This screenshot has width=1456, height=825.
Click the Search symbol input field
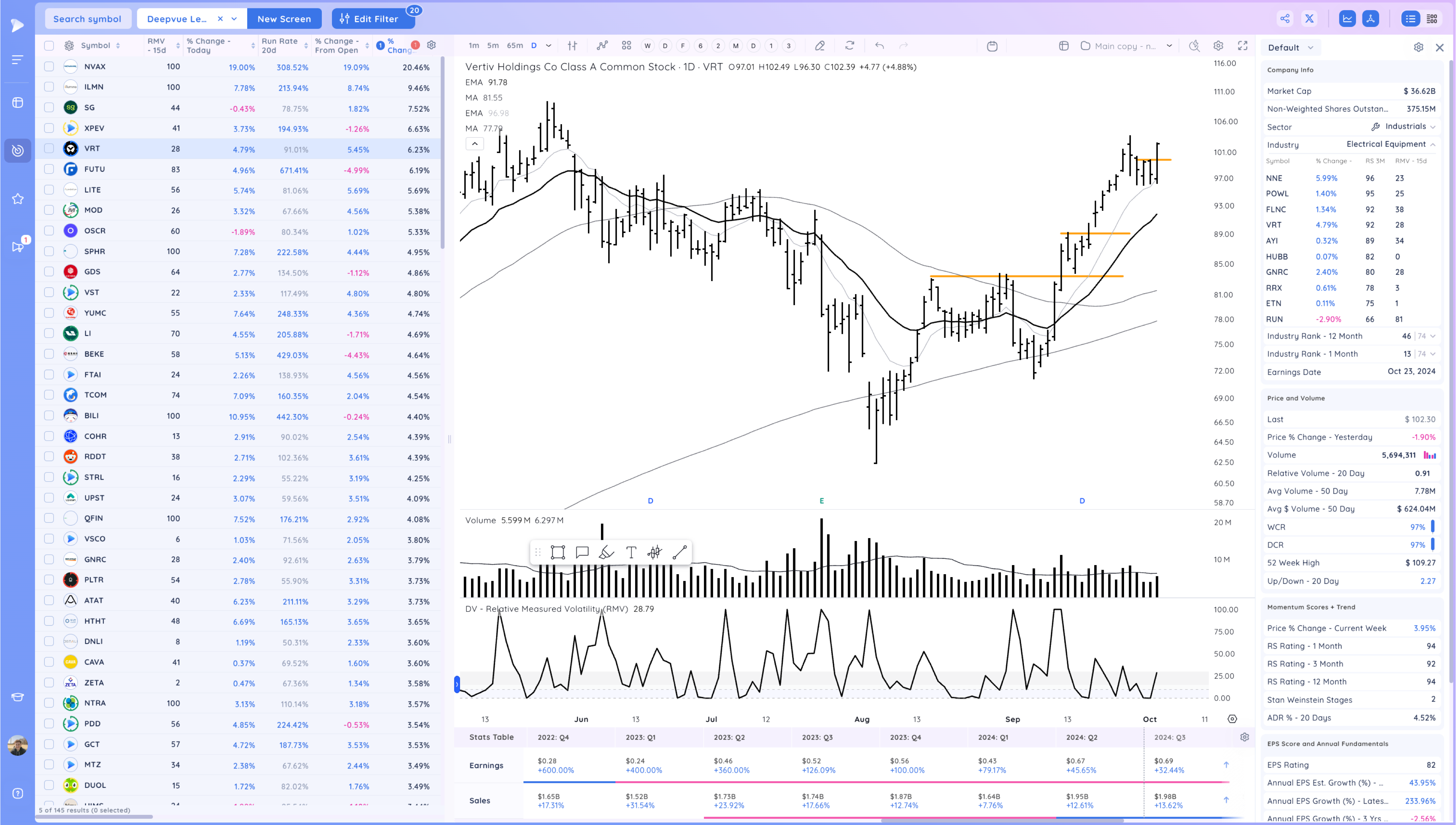click(87, 19)
